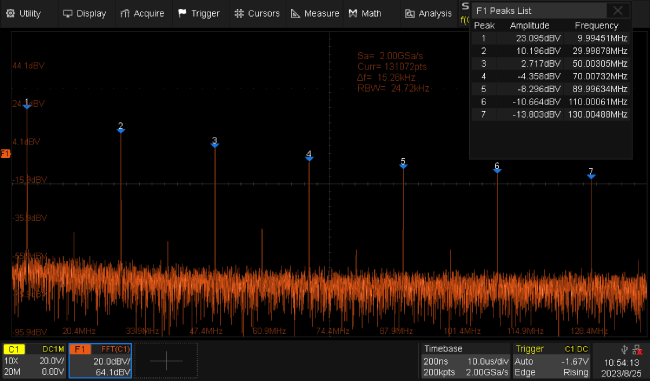Open the Display monitor menu
Screen dimensions: 650x381
(x=85, y=14)
